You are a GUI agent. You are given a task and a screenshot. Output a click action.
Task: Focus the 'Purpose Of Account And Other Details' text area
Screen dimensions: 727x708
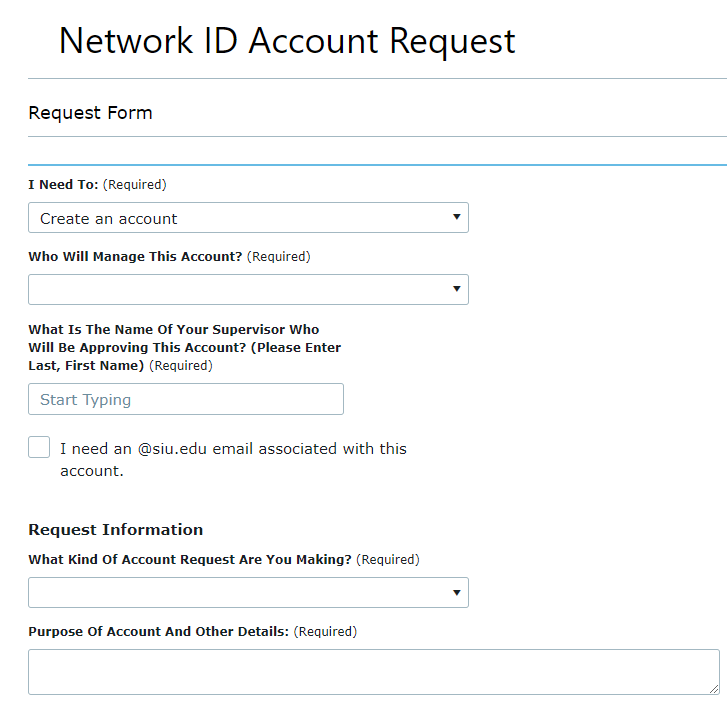click(374, 672)
